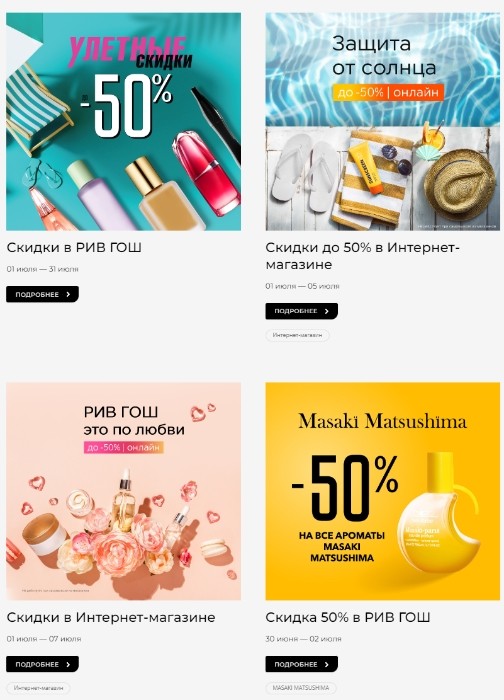504x700 pixels.
Task: Open the Скидки в РИВ ГОШ title link
Action: [74, 247]
